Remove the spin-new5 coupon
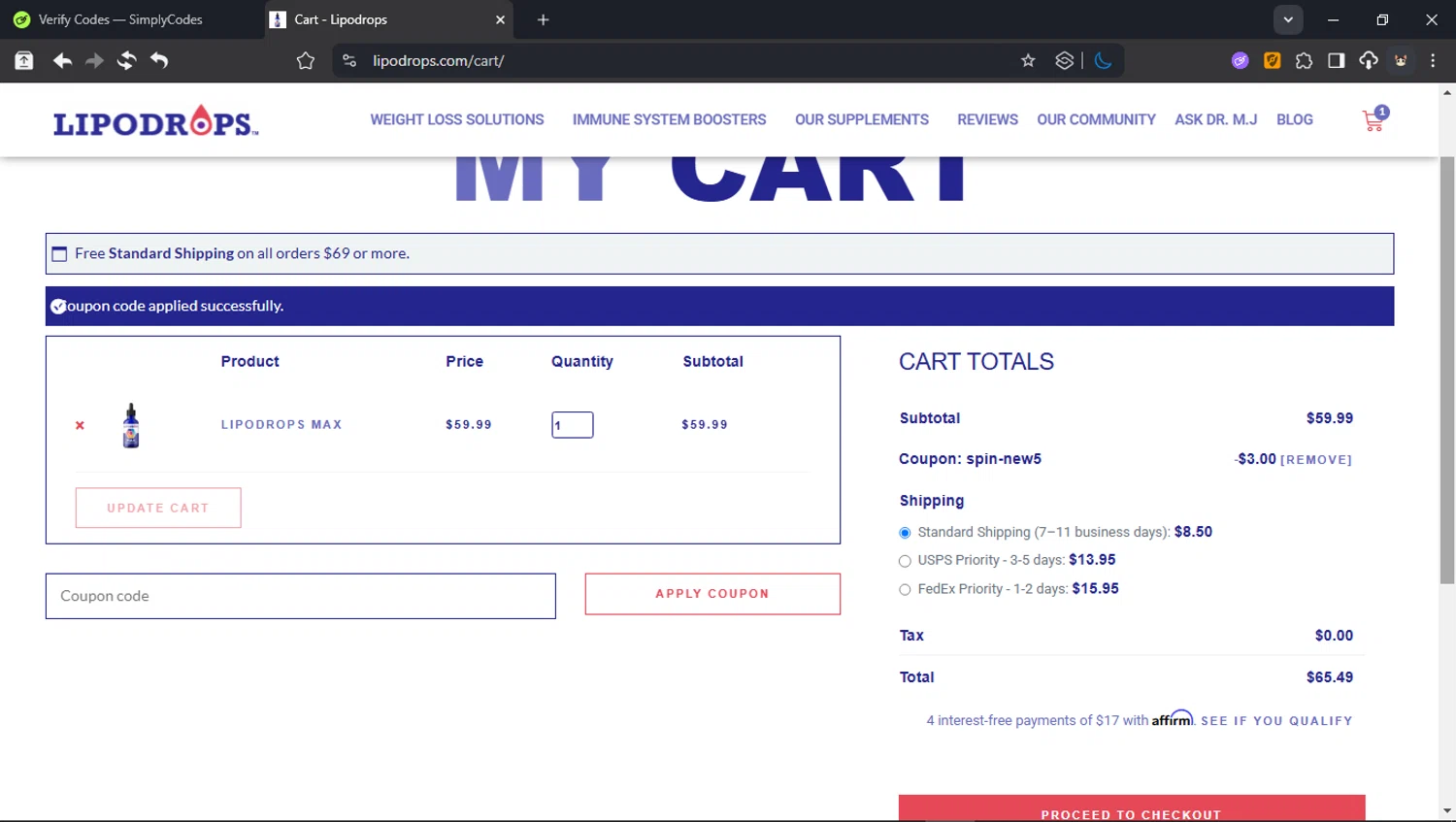Screen dimensions: 1456x822 (x=1316, y=460)
